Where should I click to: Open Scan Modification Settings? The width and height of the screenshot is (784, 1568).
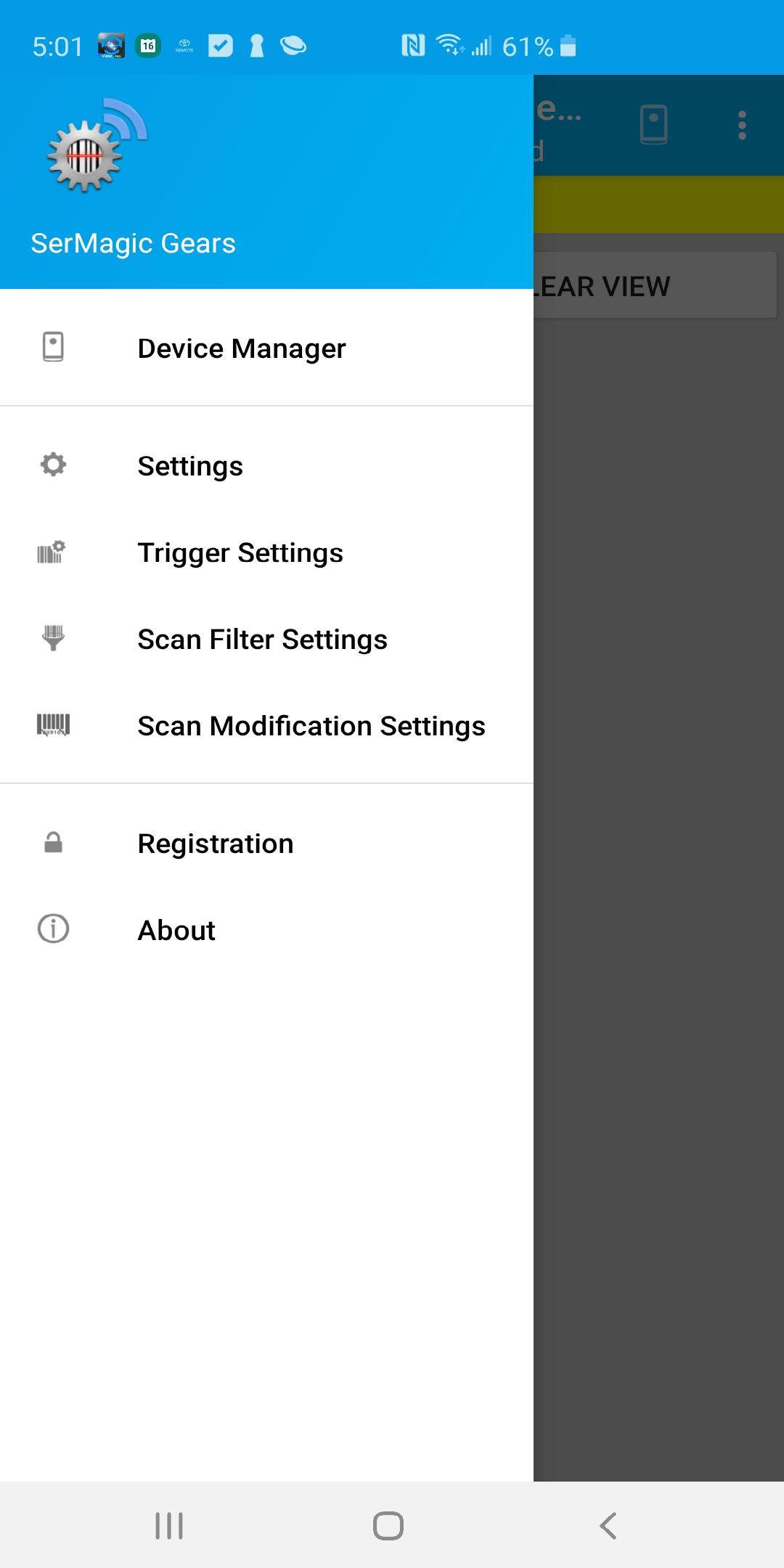click(x=311, y=726)
